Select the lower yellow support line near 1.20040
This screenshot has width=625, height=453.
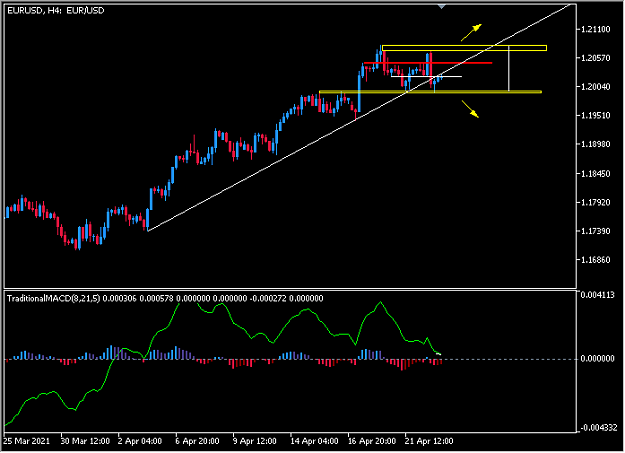(x=430, y=92)
